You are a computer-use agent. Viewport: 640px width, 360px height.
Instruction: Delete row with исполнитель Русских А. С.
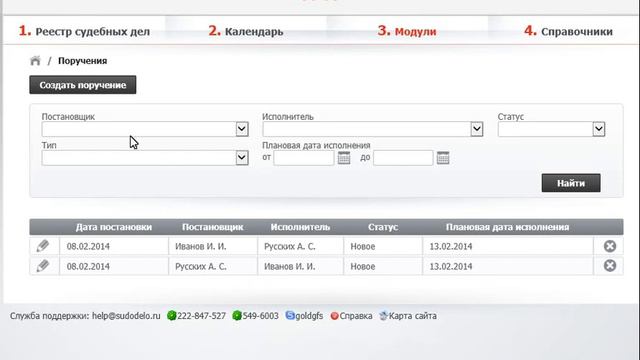click(610, 246)
